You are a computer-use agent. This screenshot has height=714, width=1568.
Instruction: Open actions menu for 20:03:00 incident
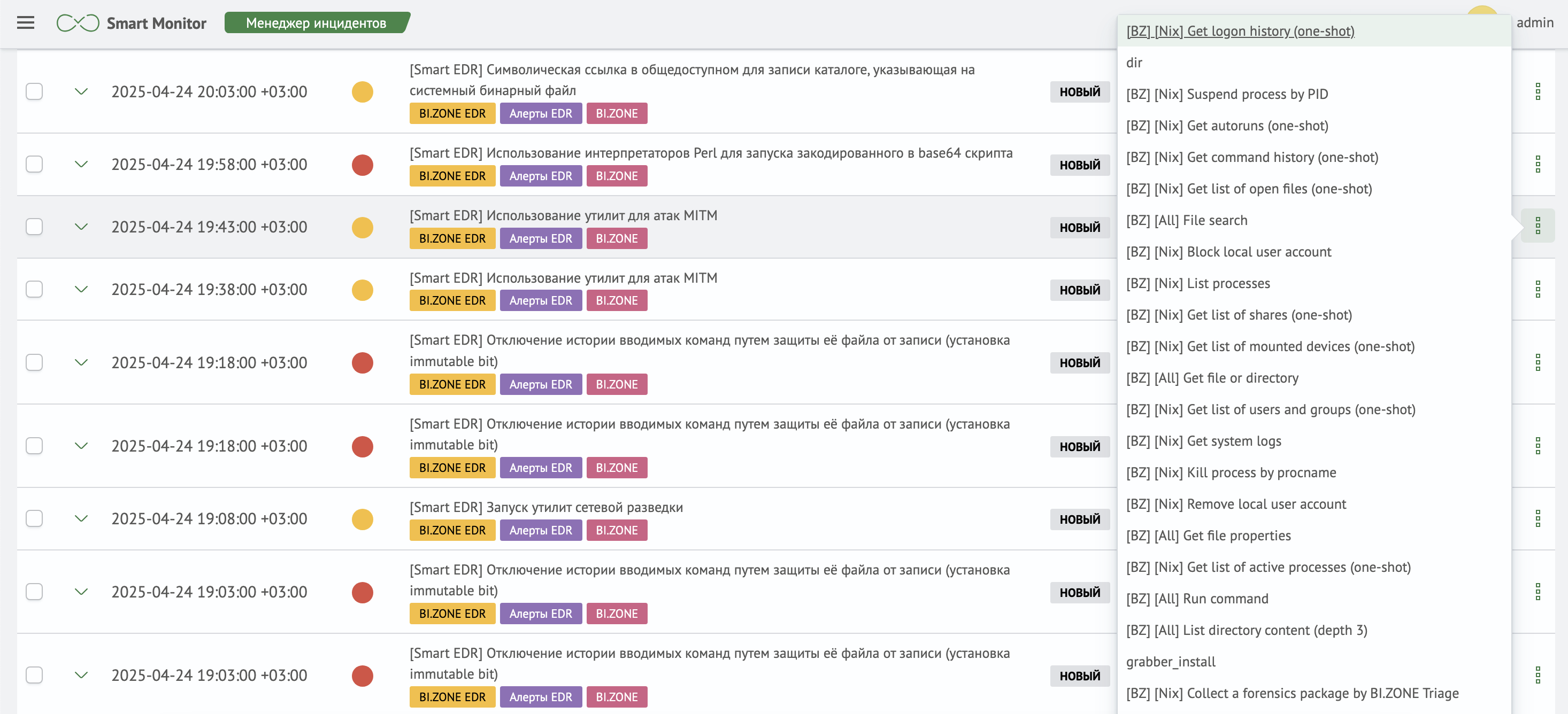point(1538,92)
